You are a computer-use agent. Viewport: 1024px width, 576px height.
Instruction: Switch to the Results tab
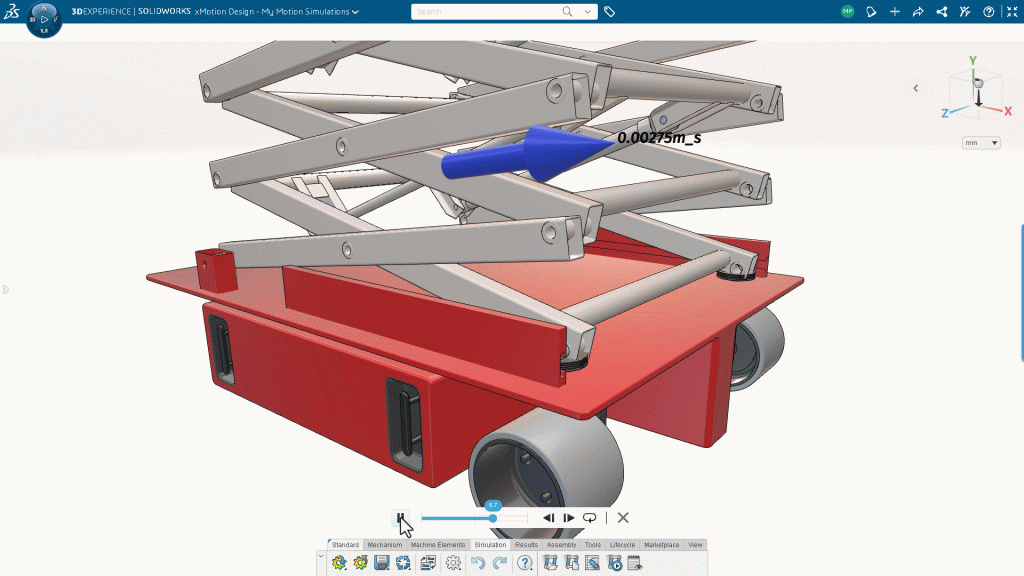pos(526,545)
